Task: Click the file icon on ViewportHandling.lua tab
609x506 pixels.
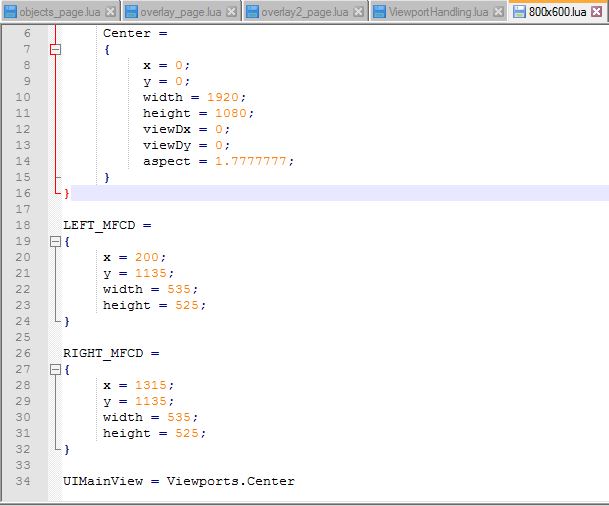Action: (379, 12)
